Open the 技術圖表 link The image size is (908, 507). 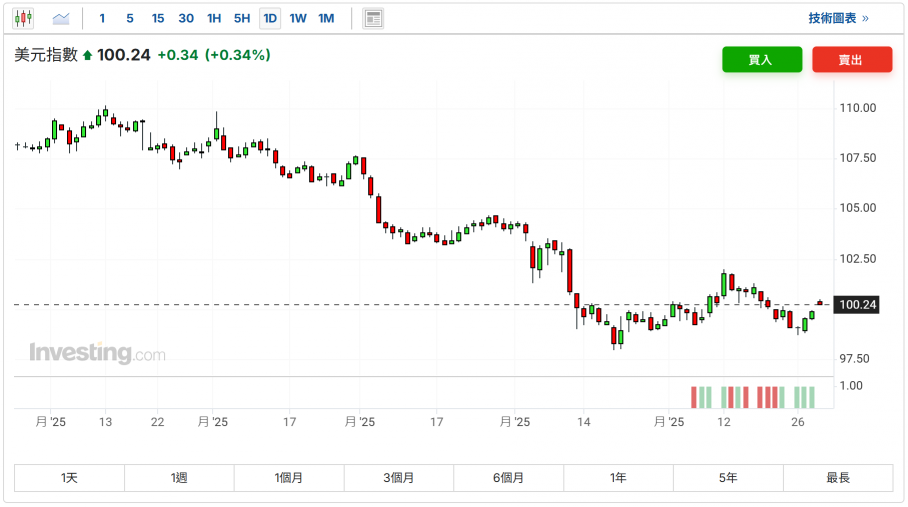click(x=838, y=18)
